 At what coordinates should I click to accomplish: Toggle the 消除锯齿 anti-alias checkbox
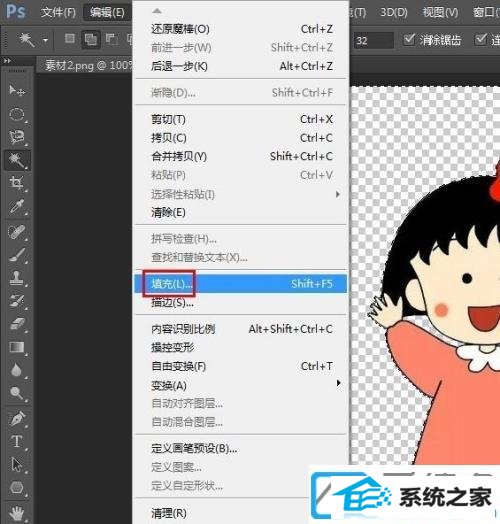408,40
